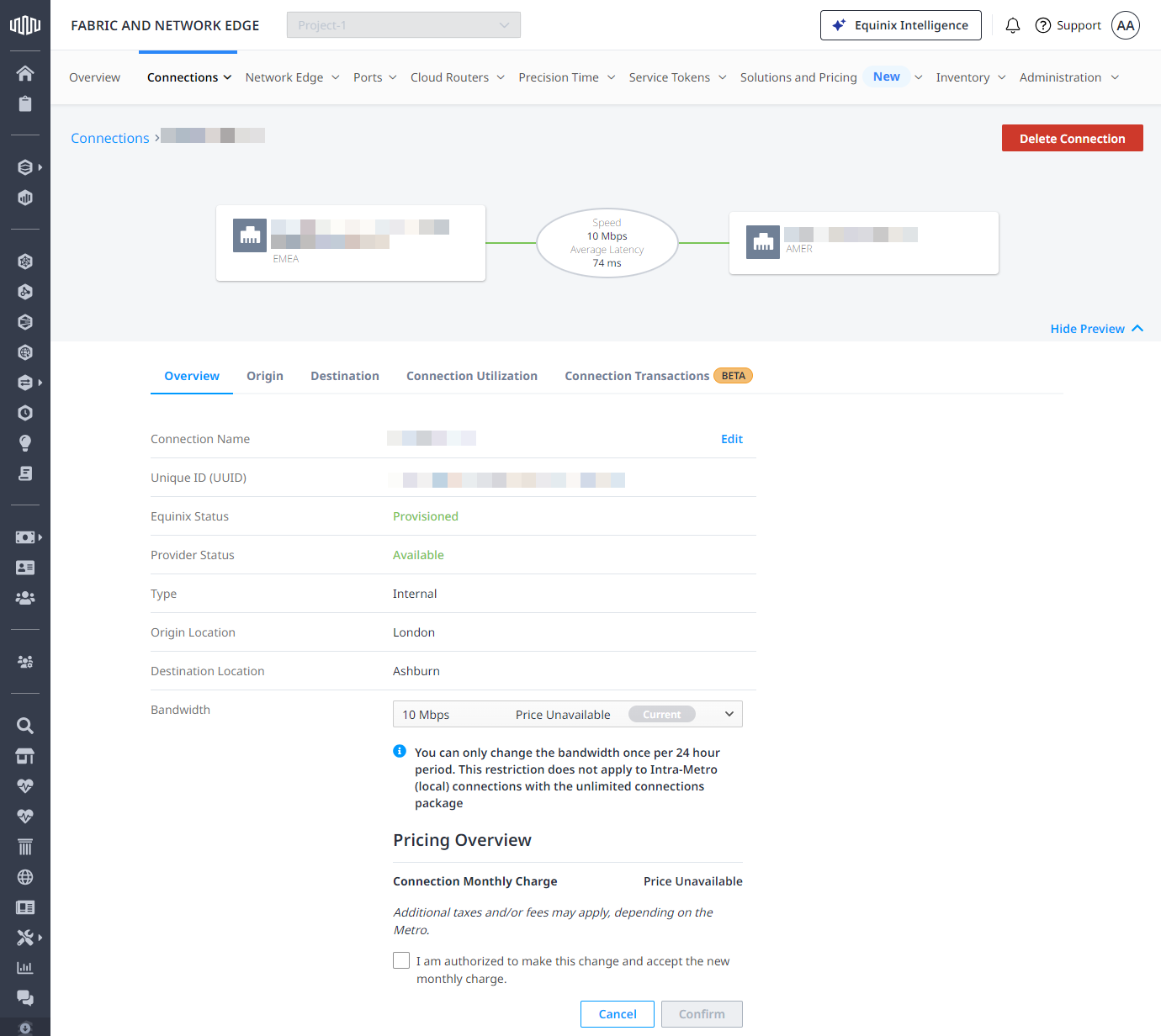This screenshot has width=1161, height=1036.
Task: Click the Delete Connection button
Action: pos(1073,138)
